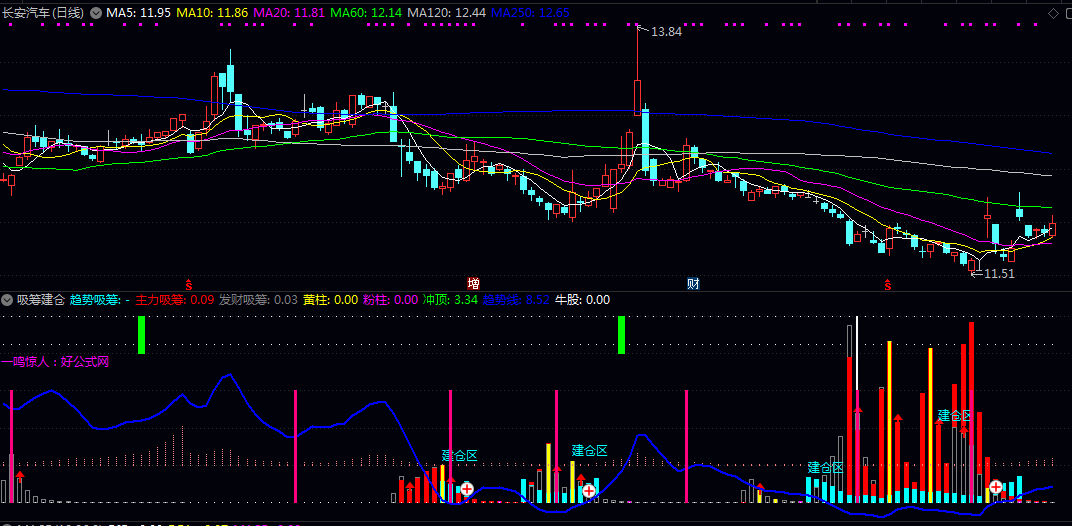The width and height of the screenshot is (1072, 526).
Task: Select the MA5: 11.95 indicator label
Action: pos(139,12)
